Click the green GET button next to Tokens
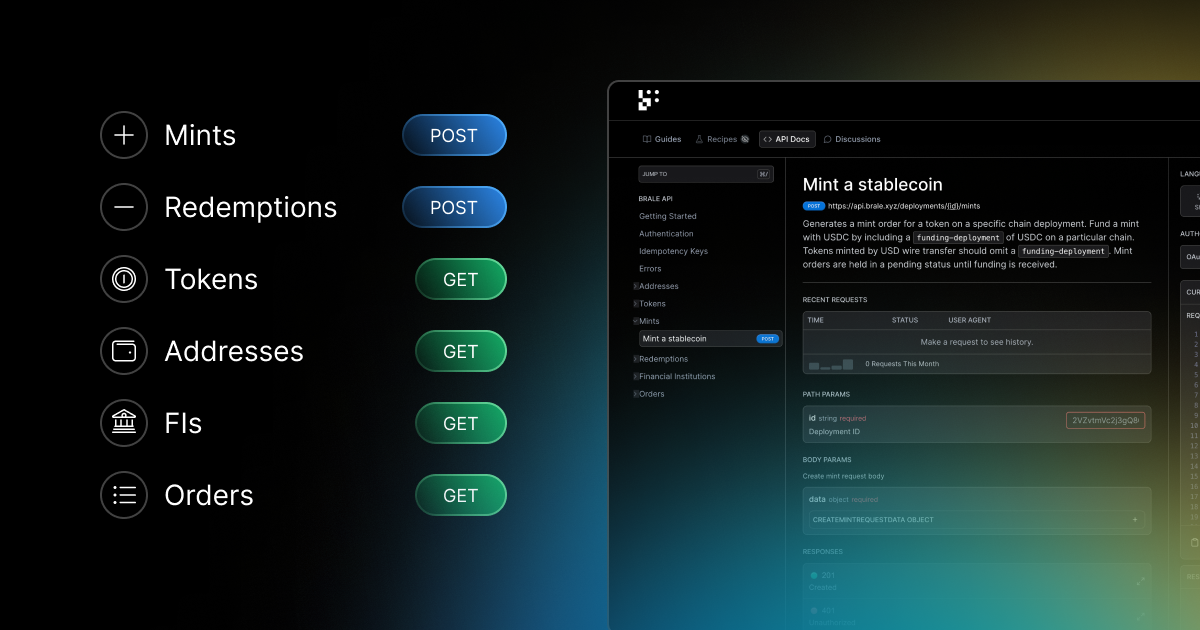 point(460,279)
